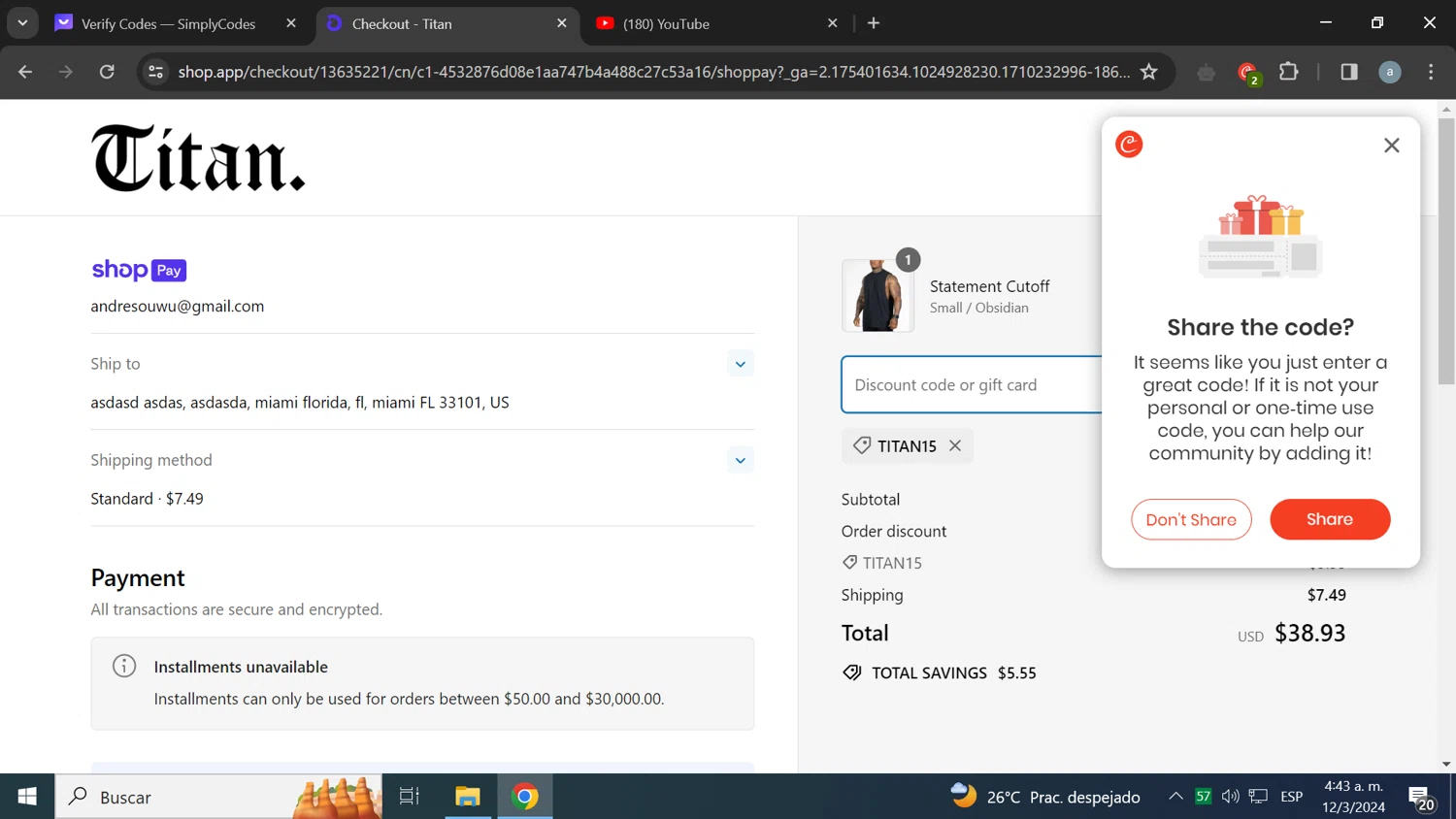Open the Windows Start menu

[x=27, y=797]
